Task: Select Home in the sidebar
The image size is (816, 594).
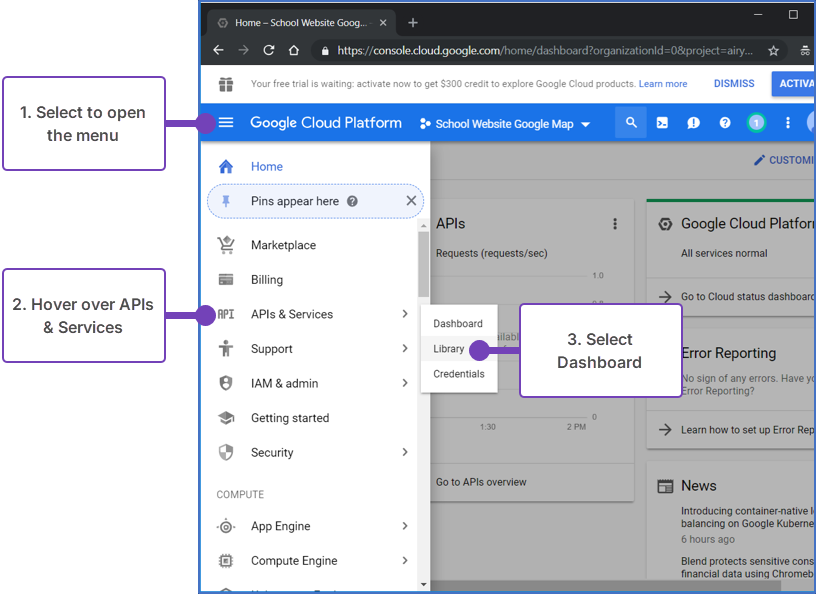Action: pos(266,166)
